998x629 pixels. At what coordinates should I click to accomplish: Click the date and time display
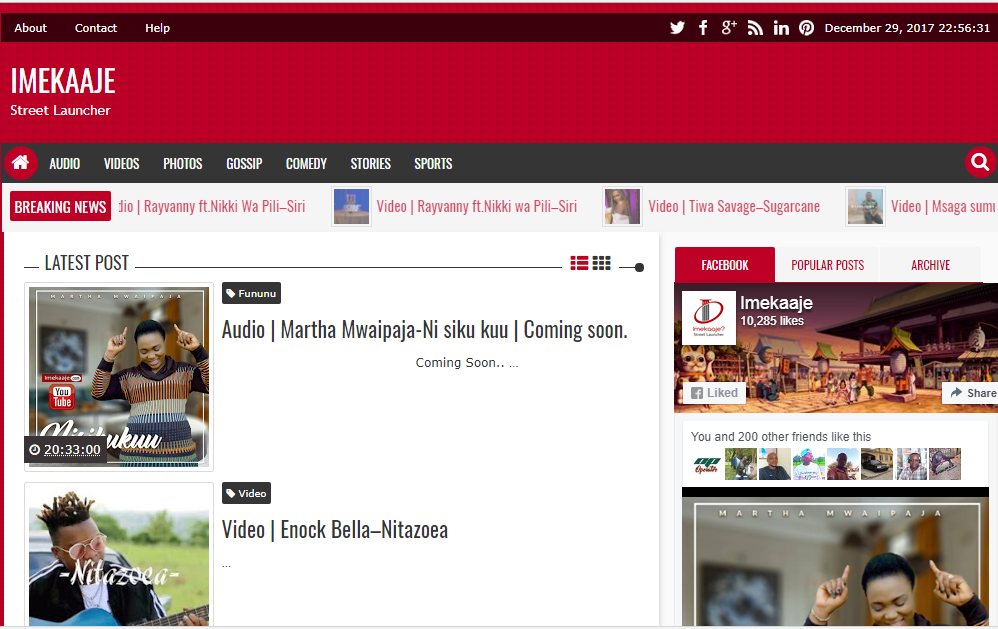908,28
